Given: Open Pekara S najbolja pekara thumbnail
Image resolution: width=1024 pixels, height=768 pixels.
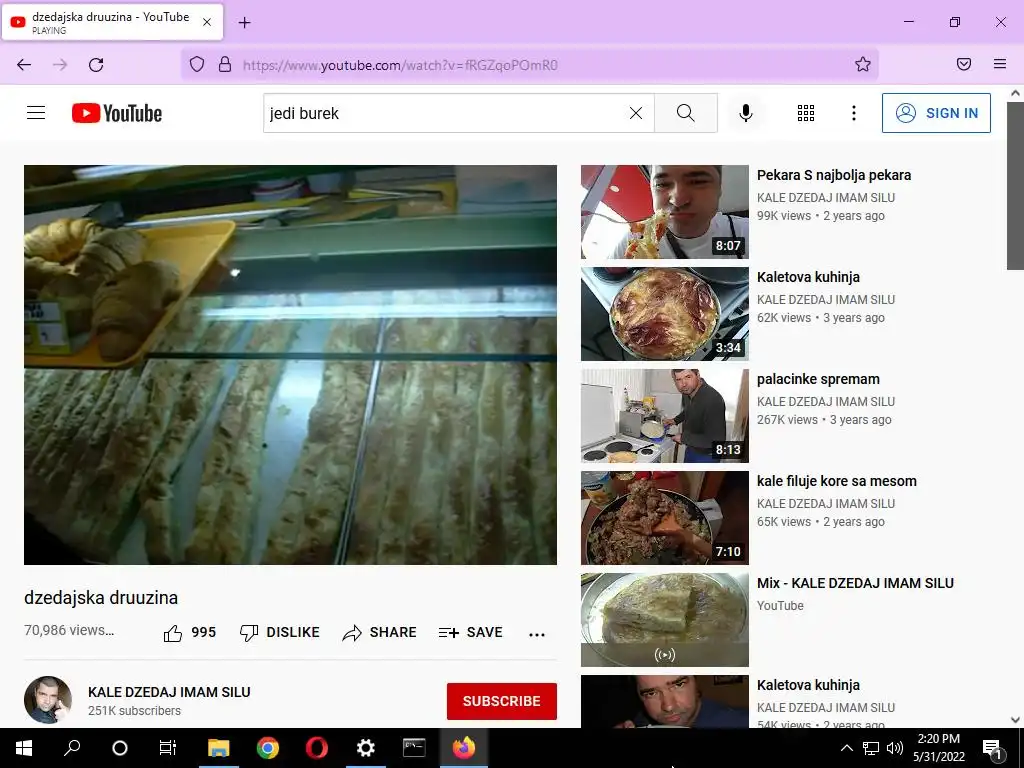Looking at the screenshot, I should pyautogui.click(x=664, y=212).
